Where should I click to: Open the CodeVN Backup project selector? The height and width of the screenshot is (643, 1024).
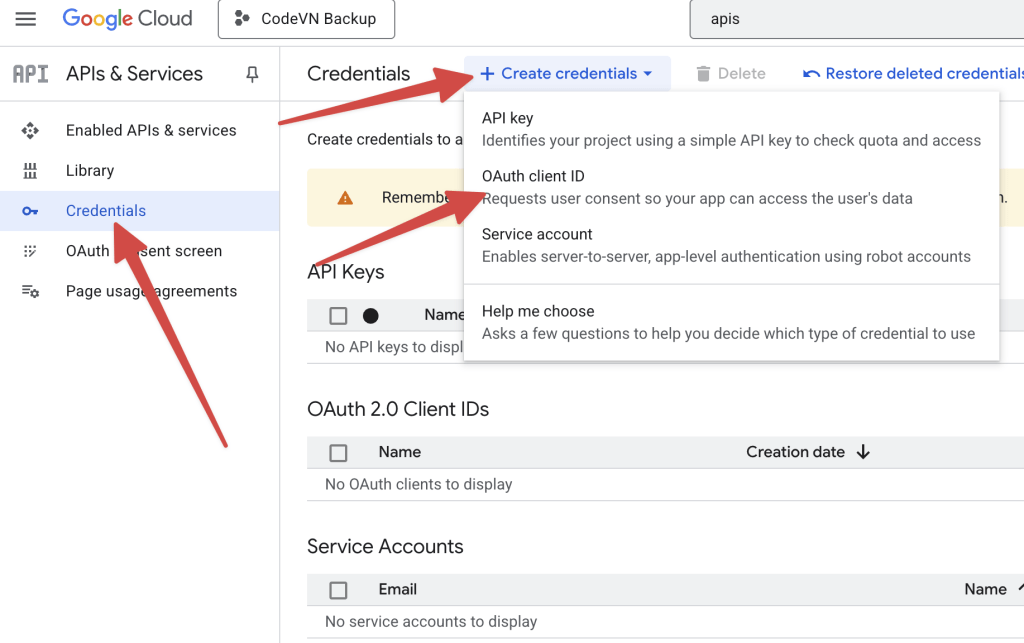click(306, 19)
